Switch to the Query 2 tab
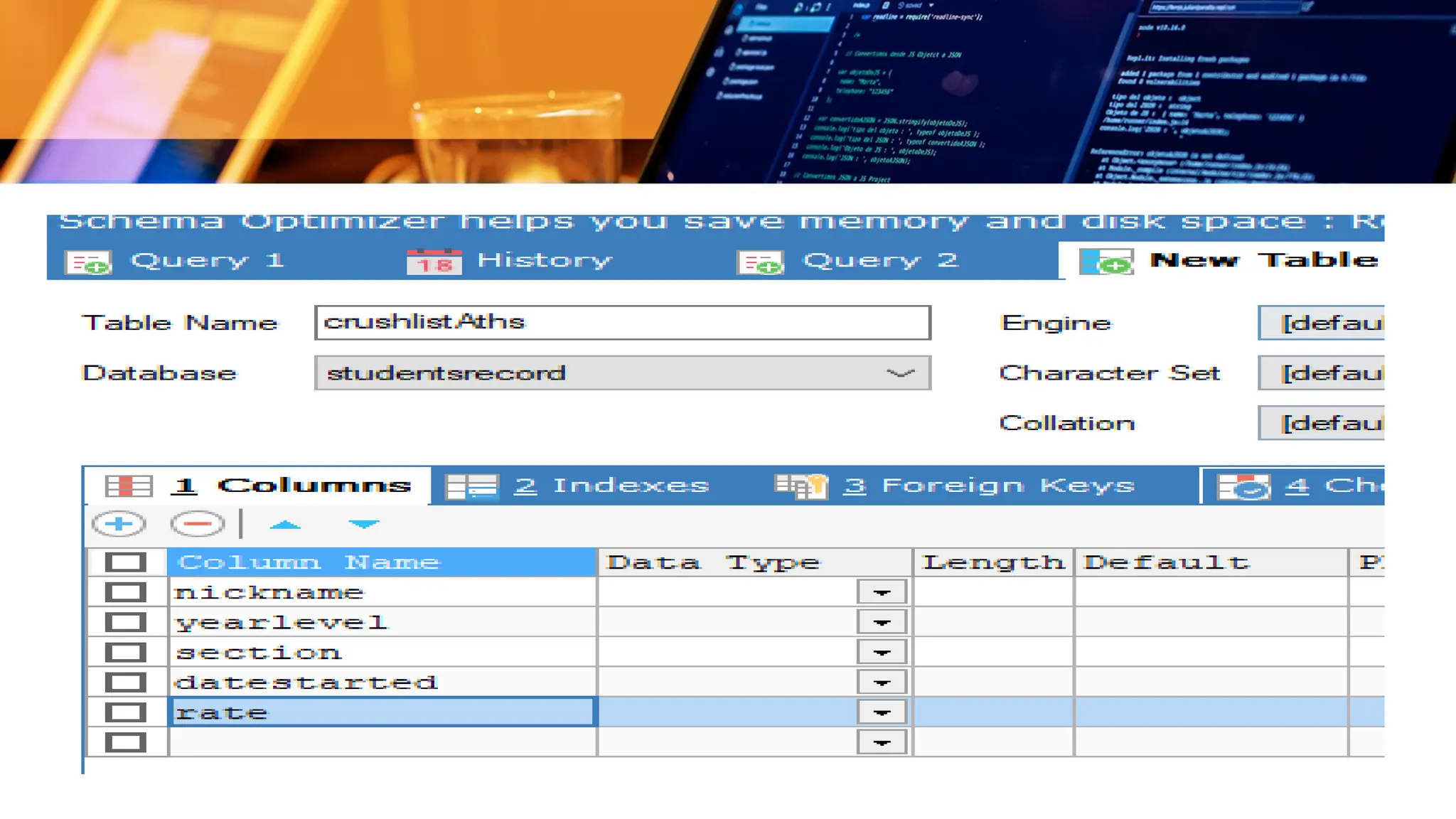This screenshot has height=819, width=1456. tap(879, 260)
